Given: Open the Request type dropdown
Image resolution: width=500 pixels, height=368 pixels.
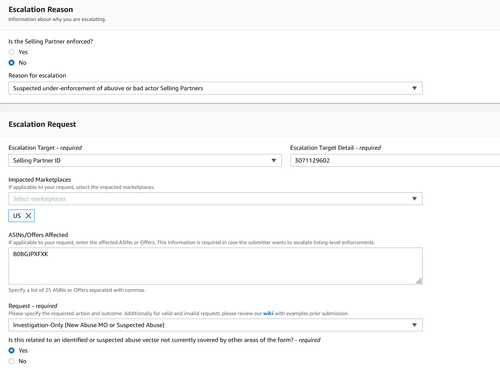Looking at the screenshot, I should [x=215, y=325].
